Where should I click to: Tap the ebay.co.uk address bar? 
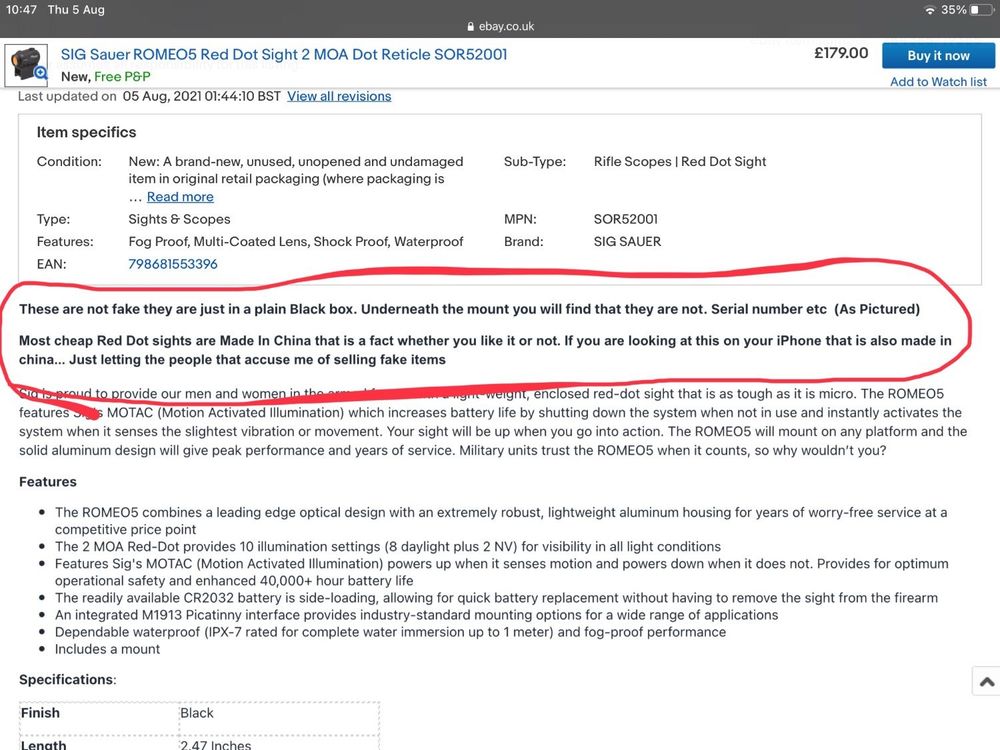click(500, 27)
